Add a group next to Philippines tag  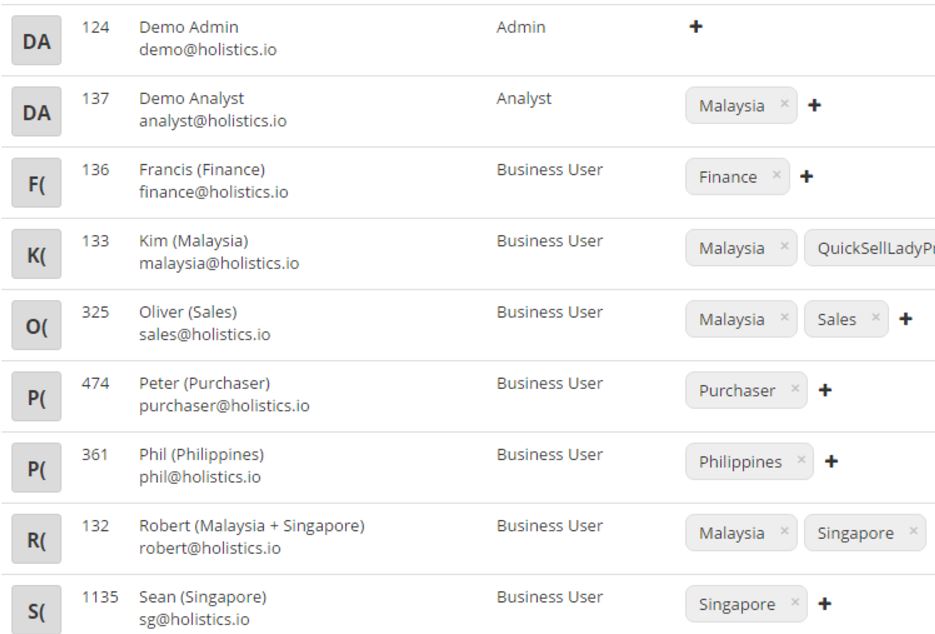click(x=830, y=461)
